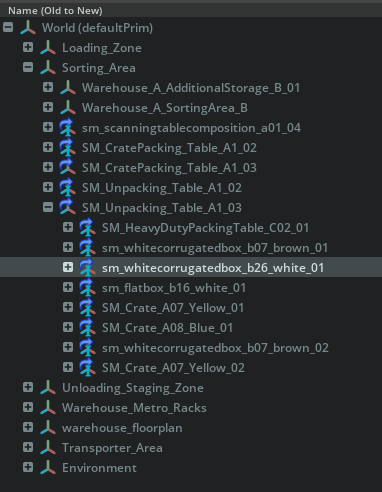The height and width of the screenshot is (492, 382).
Task: Click the SM_CratePacking_Table_A1_03 reference icon
Action: [x=68, y=168]
